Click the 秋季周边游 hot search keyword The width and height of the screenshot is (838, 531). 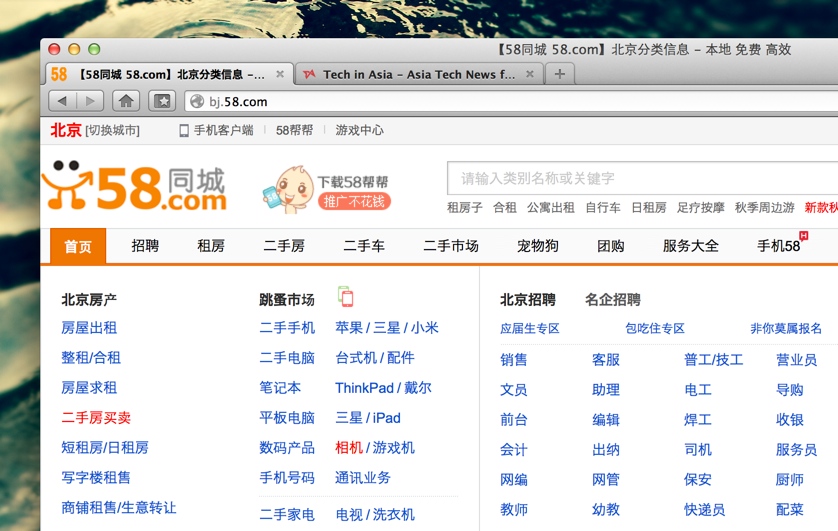(x=765, y=207)
